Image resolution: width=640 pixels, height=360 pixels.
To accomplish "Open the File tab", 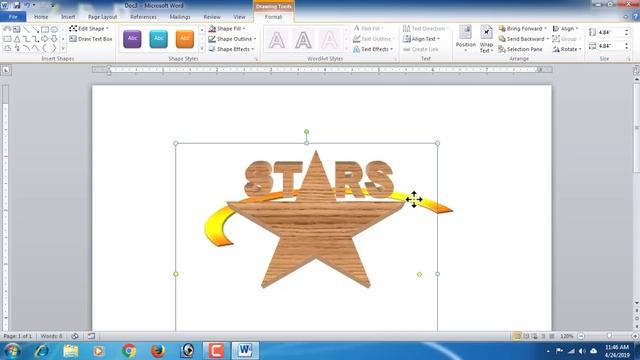I will coord(13,17).
